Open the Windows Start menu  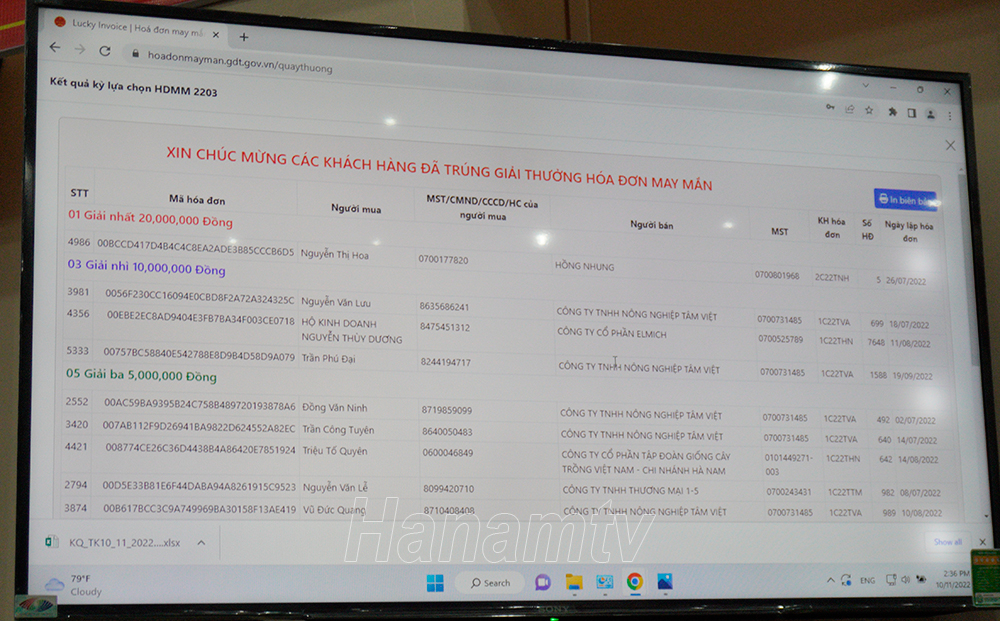pyautogui.click(x=435, y=583)
